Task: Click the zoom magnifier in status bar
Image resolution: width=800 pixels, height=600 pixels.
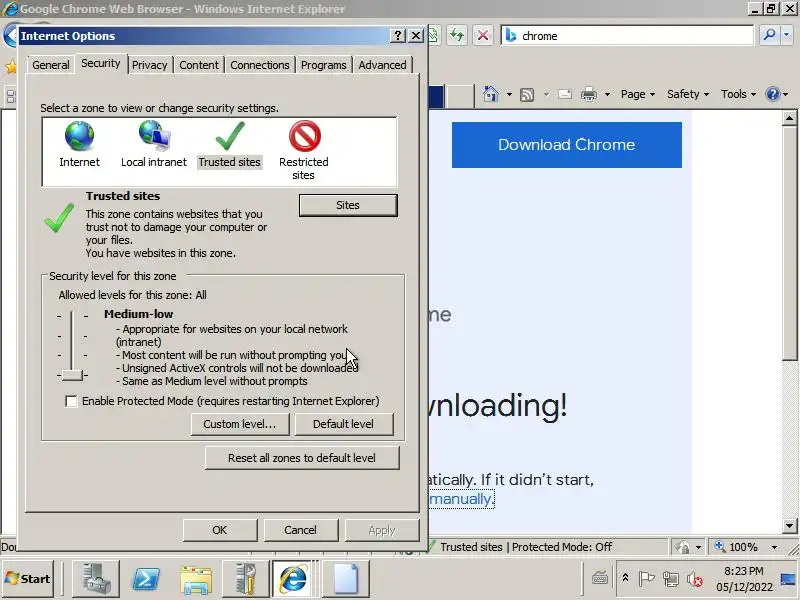Action: [x=720, y=546]
